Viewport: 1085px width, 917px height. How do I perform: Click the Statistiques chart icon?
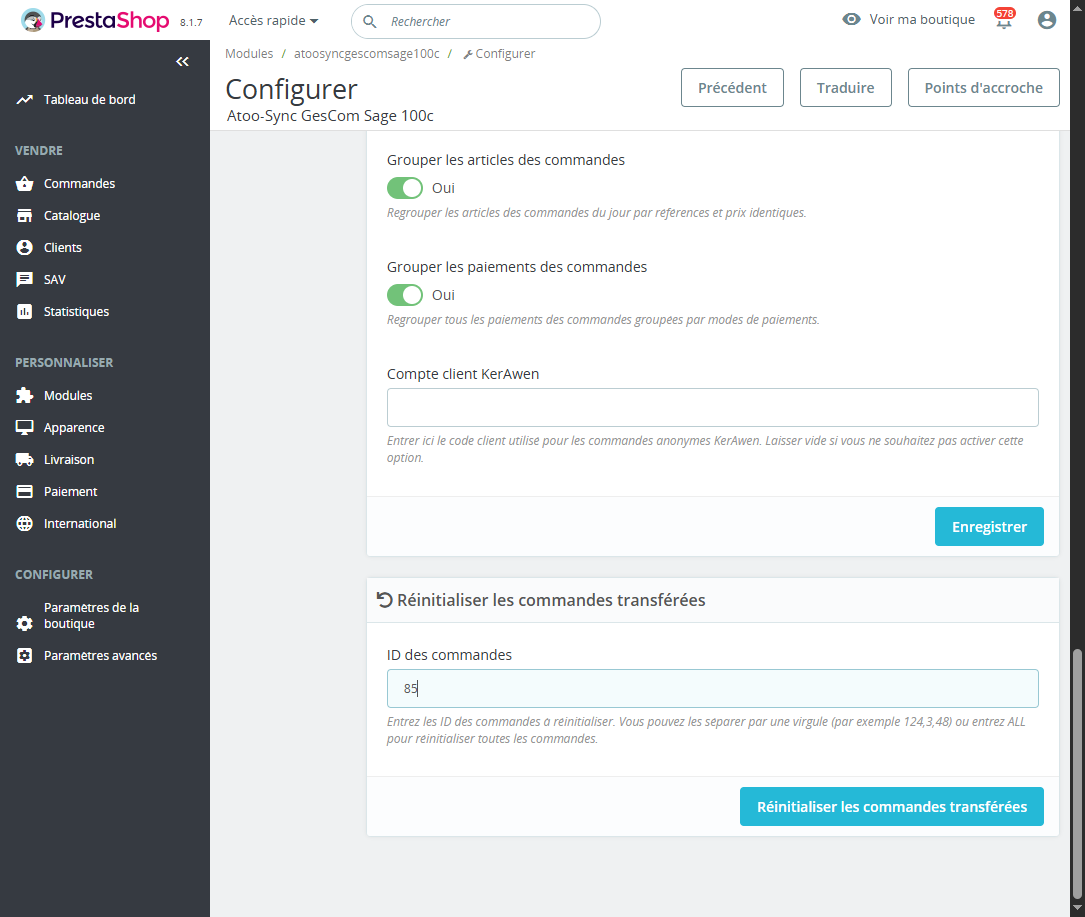25,311
